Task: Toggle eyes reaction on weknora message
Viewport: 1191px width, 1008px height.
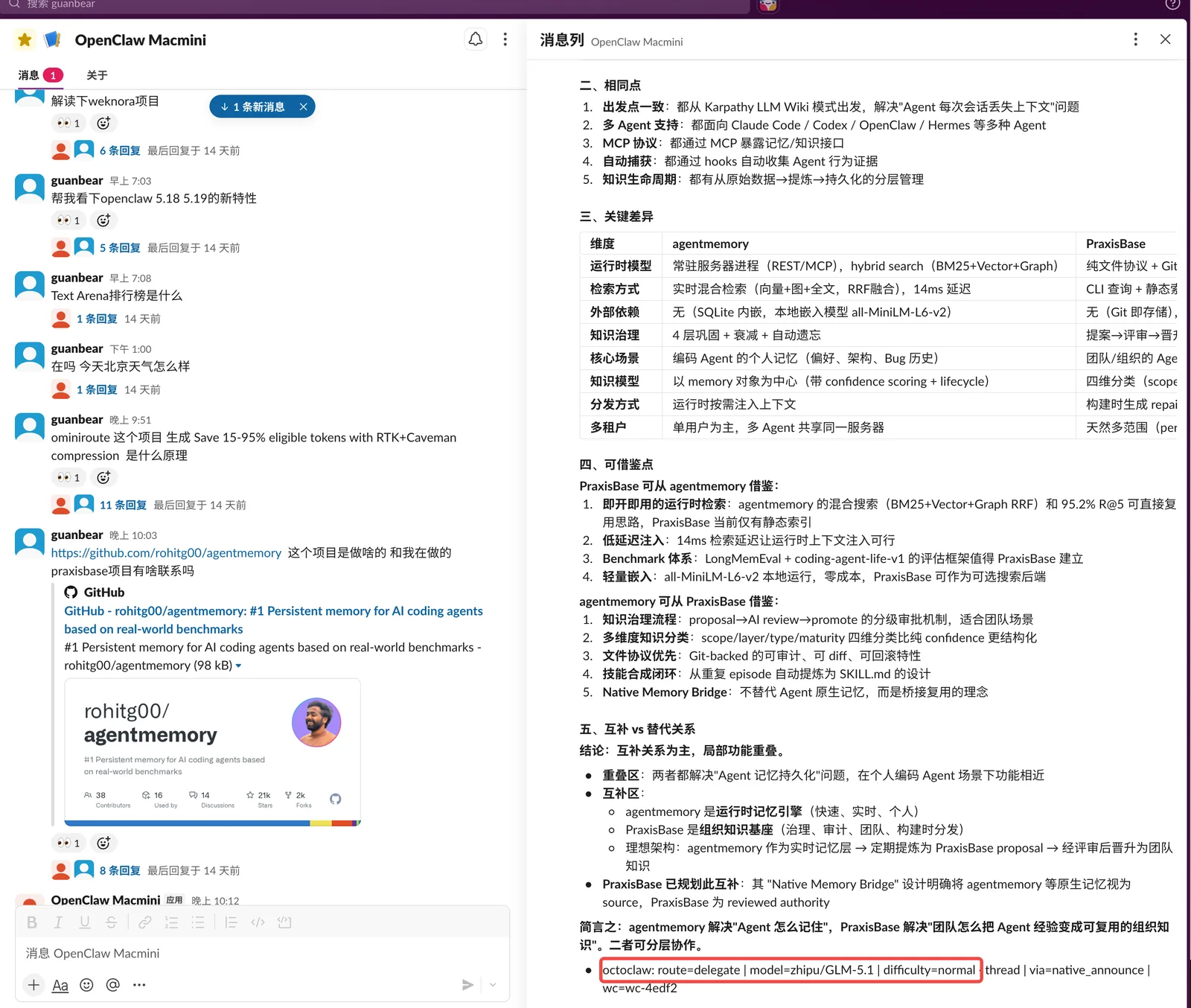Action: tap(68, 123)
